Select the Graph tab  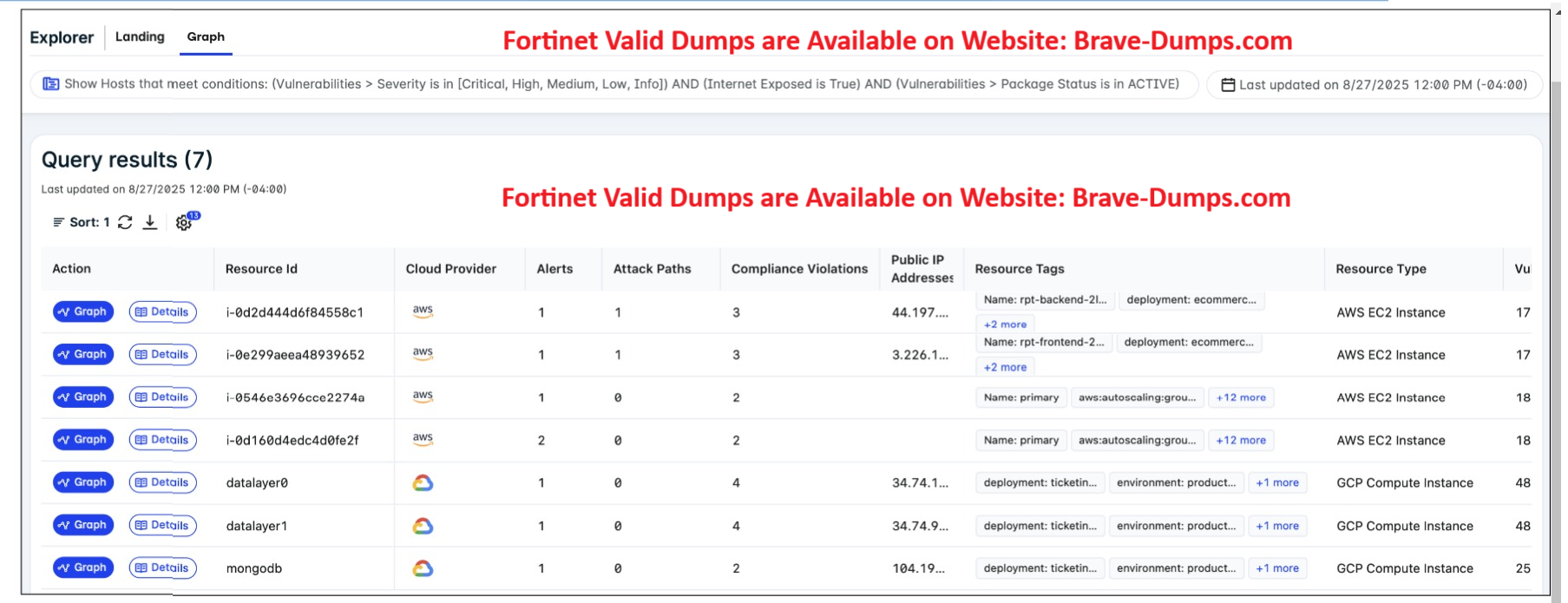click(206, 36)
